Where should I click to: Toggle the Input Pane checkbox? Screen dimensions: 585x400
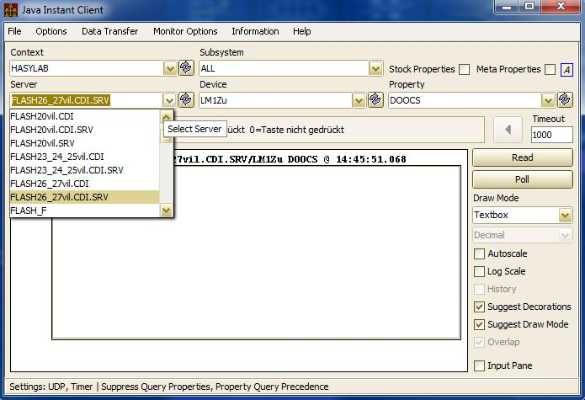click(479, 365)
